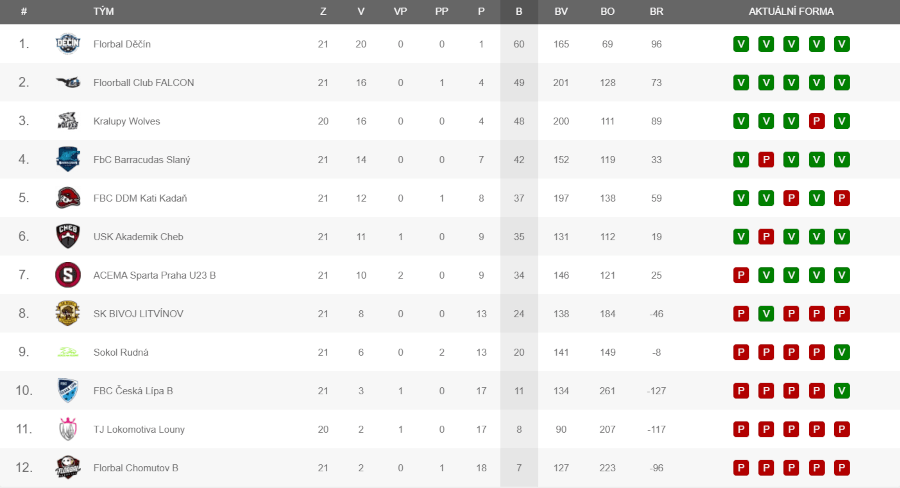The height and width of the screenshot is (488, 900).
Task: Open Florbal Chomutov B team page
Action: click(x=135, y=467)
